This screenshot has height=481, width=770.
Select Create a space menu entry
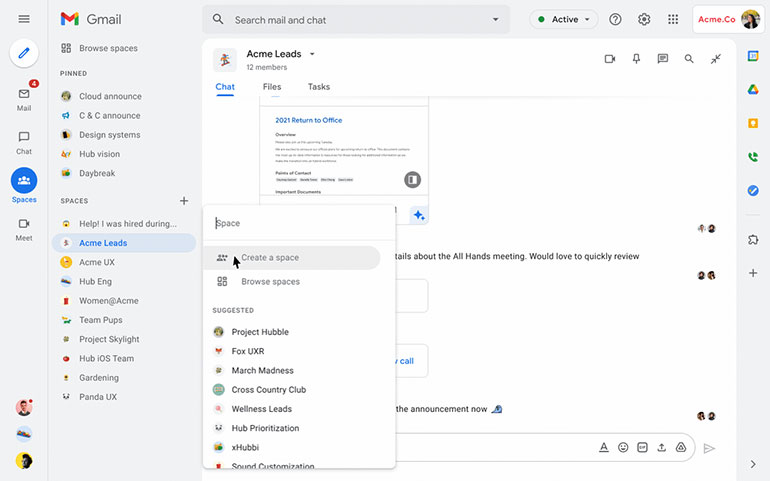point(292,257)
